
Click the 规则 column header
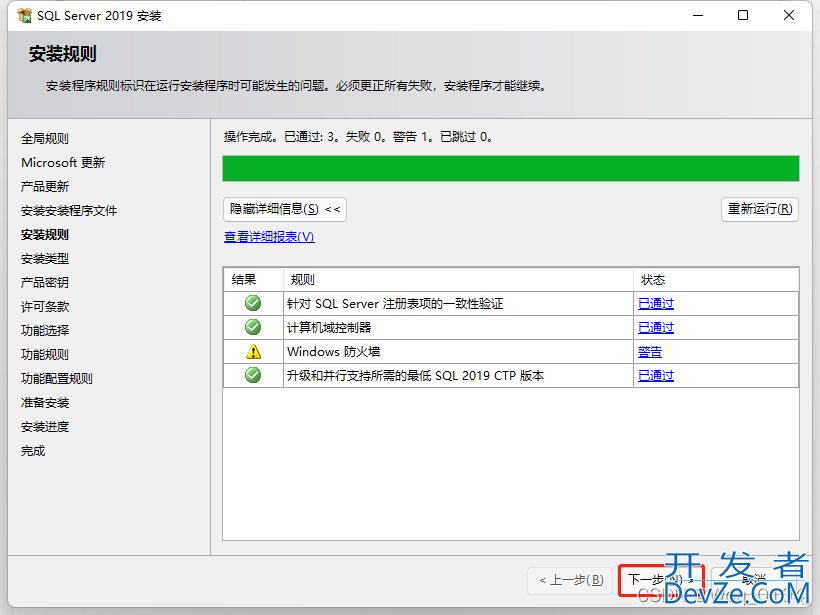pyautogui.click(x=458, y=280)
